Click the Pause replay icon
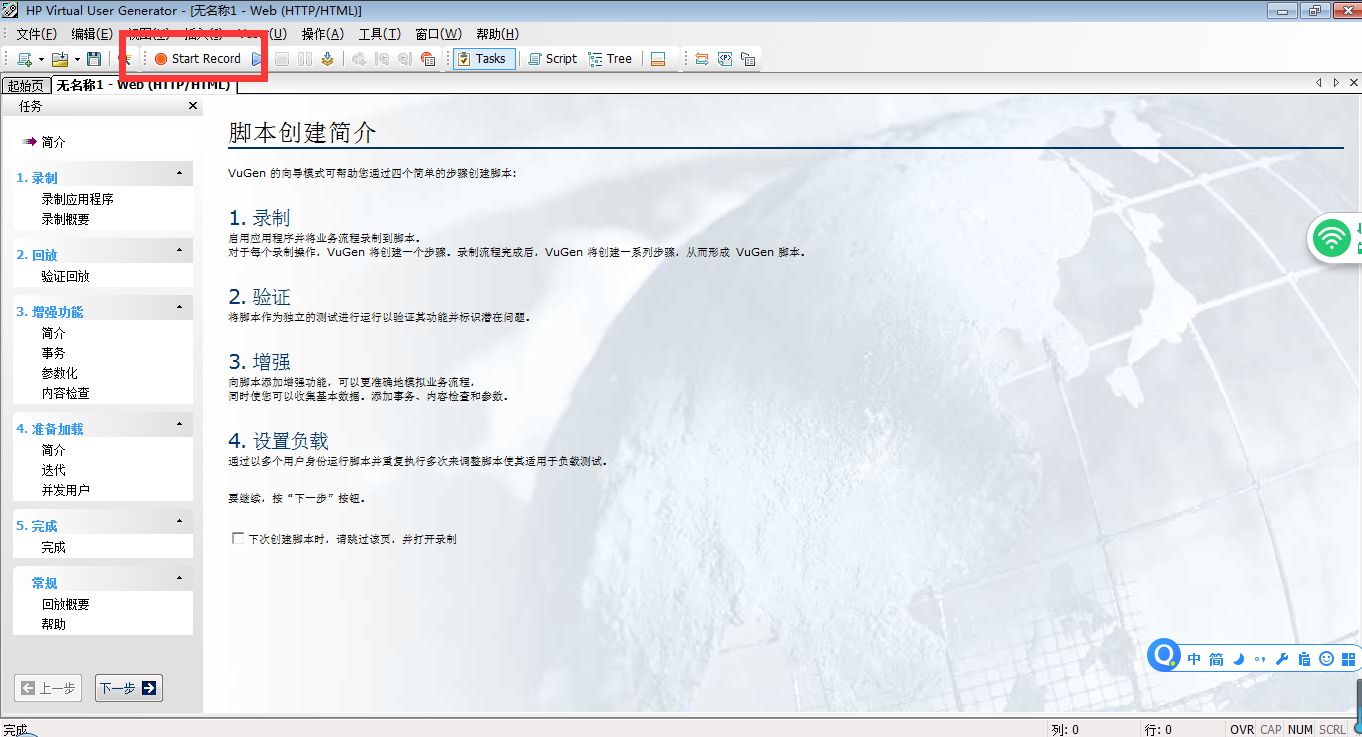1362x737 pixels. [305, 59]
